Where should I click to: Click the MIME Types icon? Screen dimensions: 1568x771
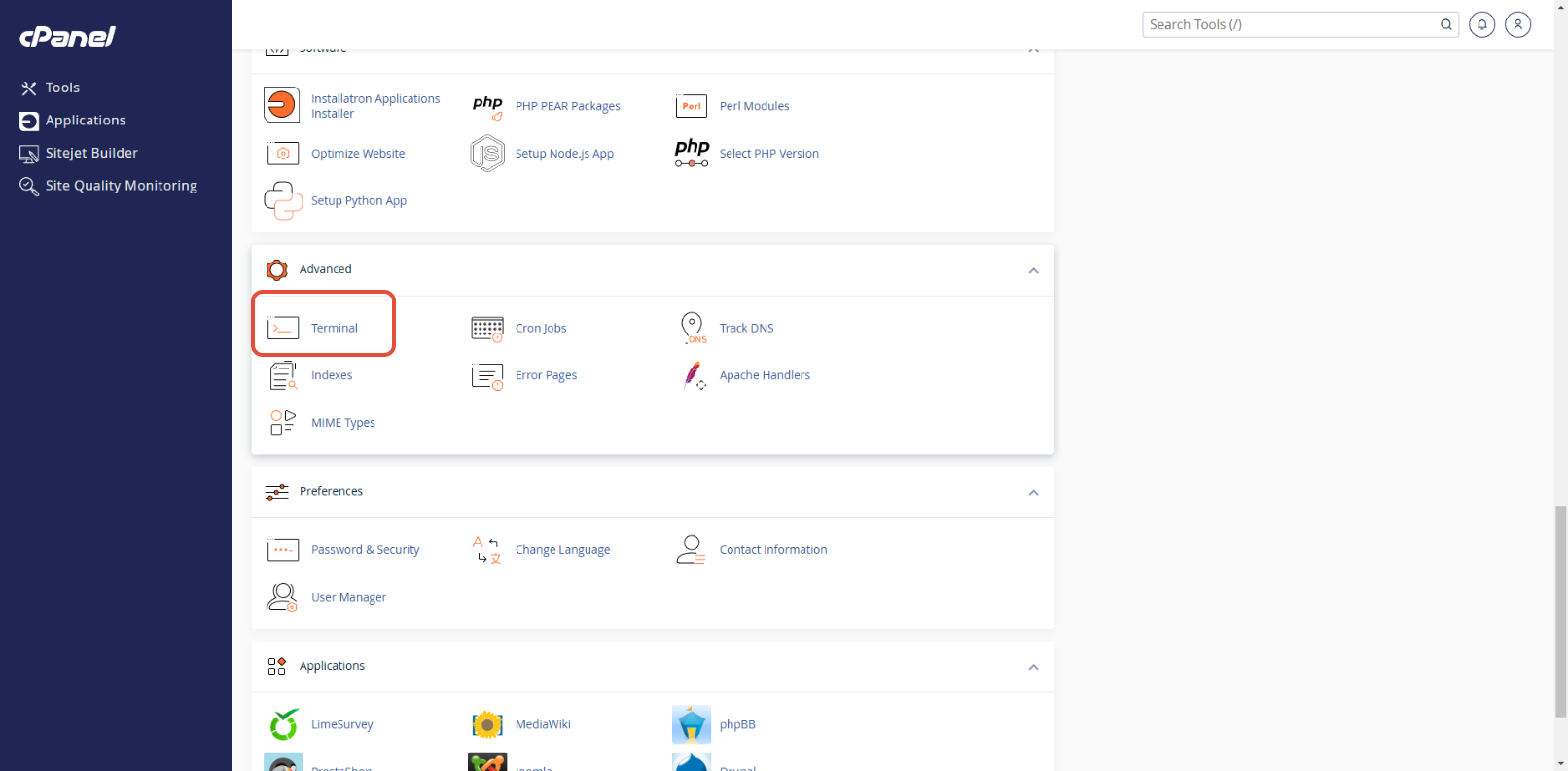[283, 422]
